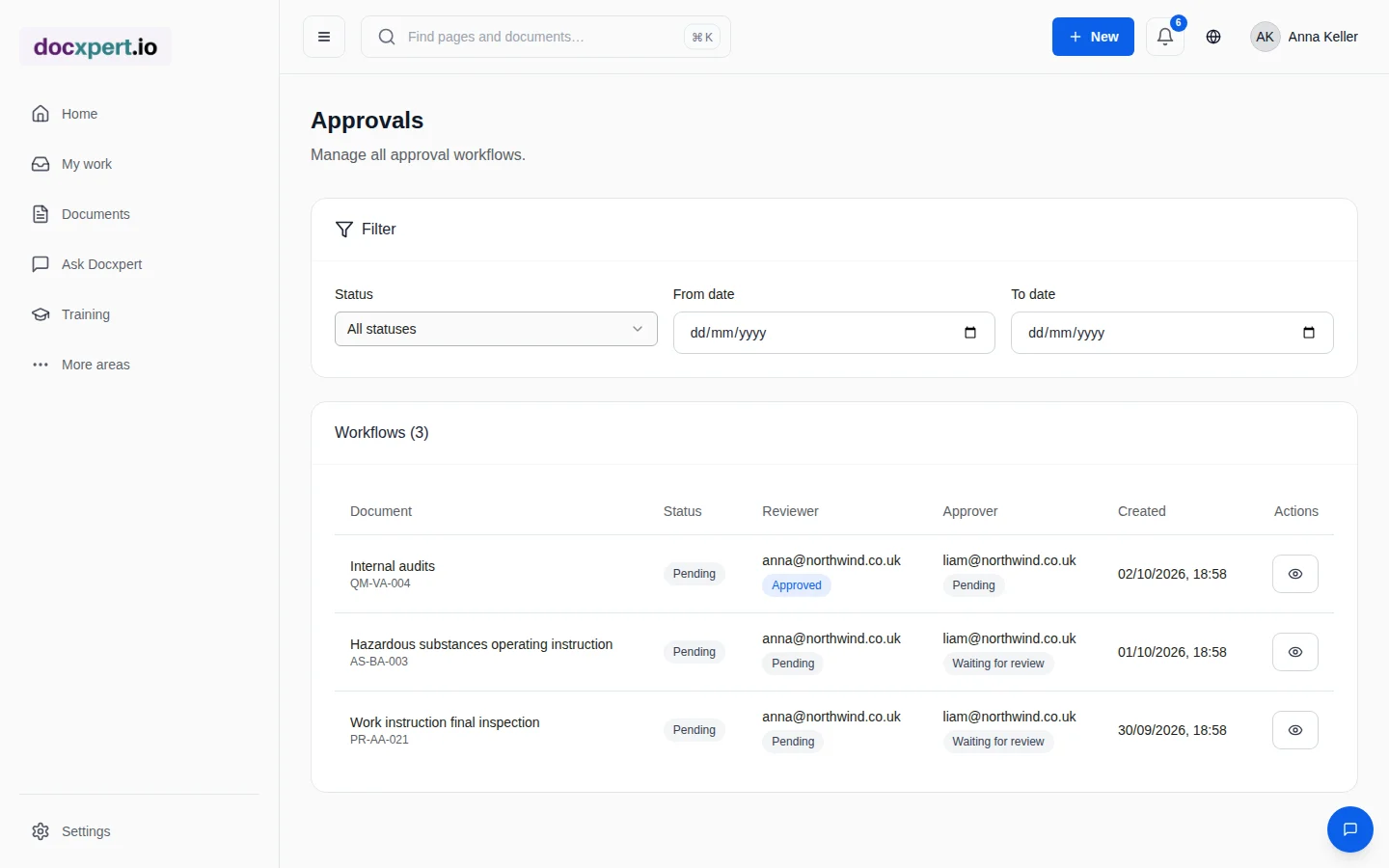The width and height of the screenshot is (1389, 868).
Task: Click the Reviewer column header
Action: click(x=790, y=511)
